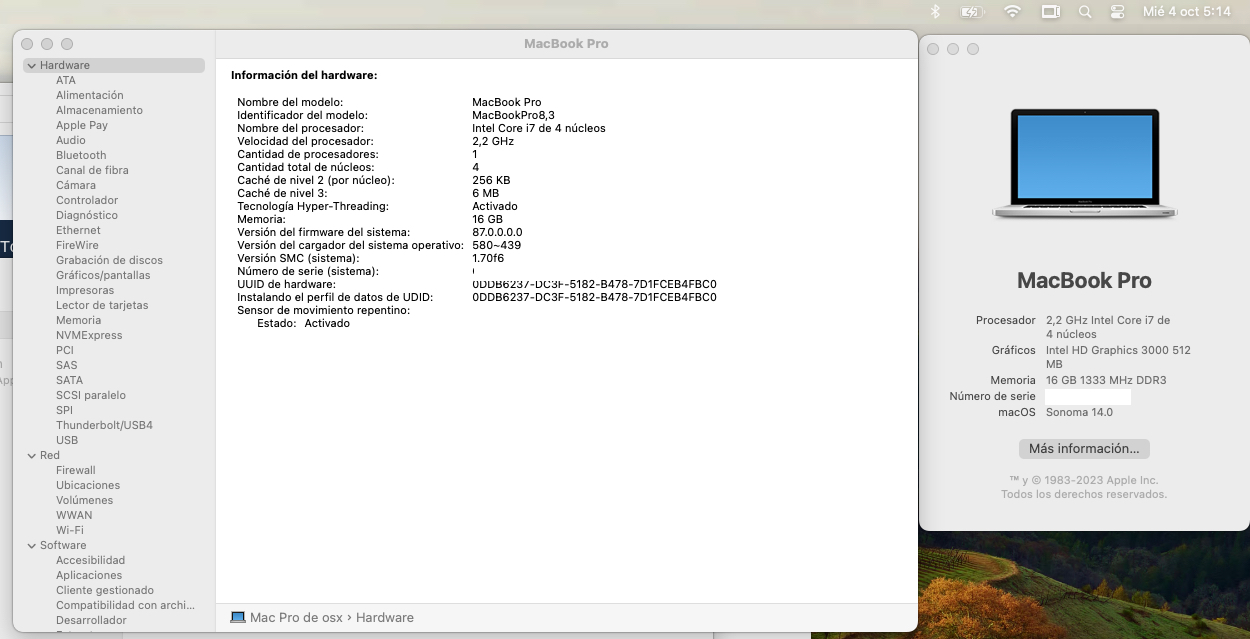
Task: Click the 16 GB 1333 MHz DDR3 text
Action: 1106,380
